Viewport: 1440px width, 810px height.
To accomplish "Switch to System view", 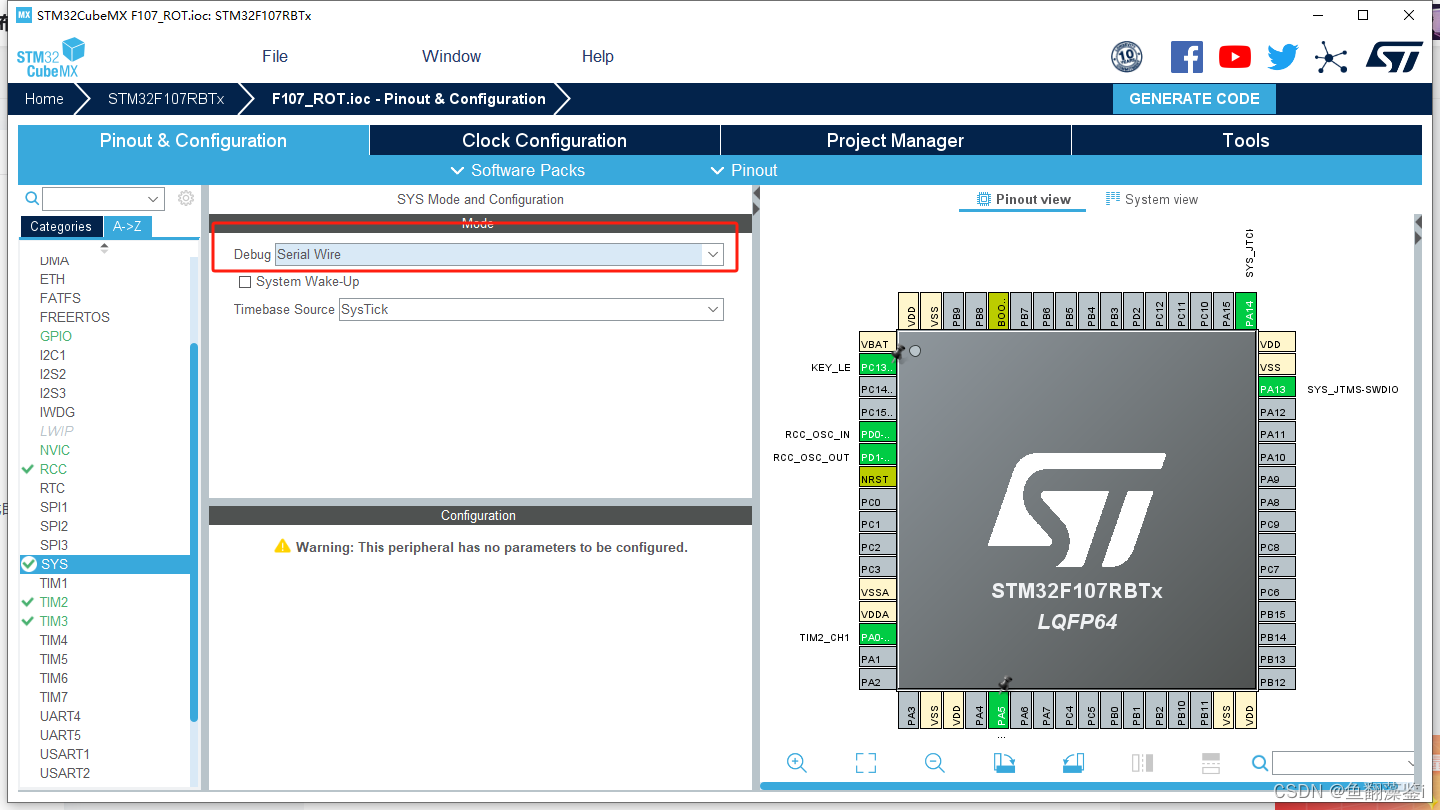I will pos(1151,199).
